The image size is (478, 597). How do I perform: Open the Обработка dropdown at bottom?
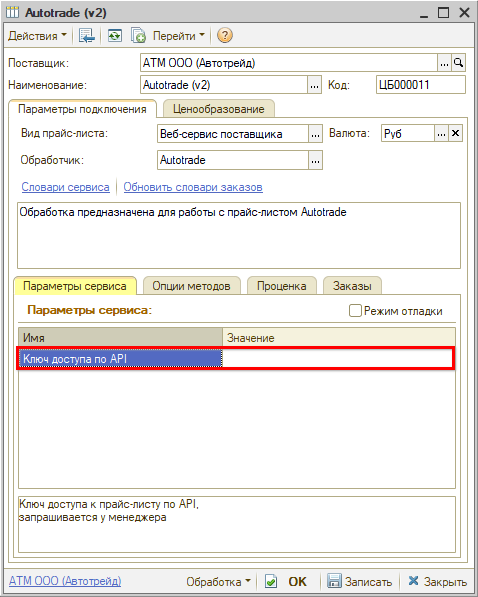click(x=218, y=582)
